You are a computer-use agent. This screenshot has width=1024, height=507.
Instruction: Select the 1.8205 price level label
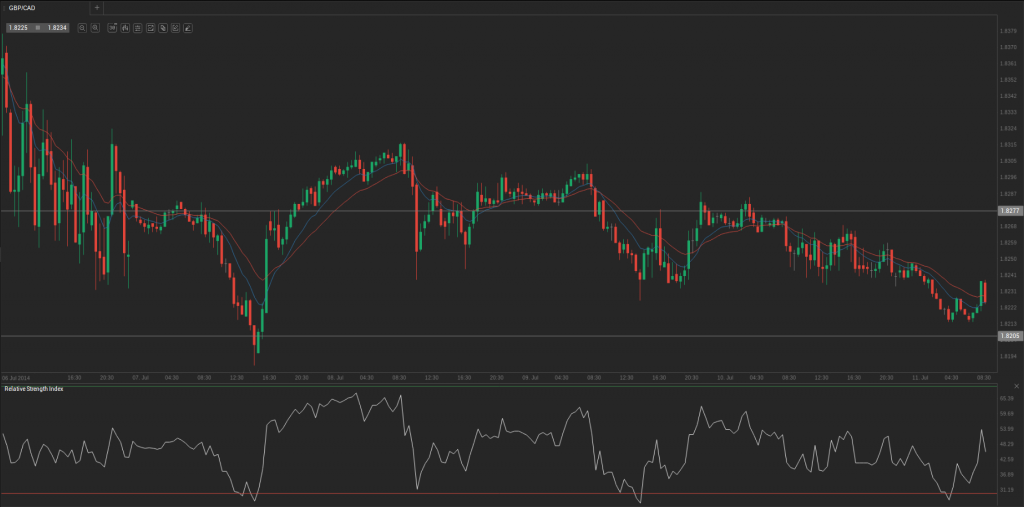coord(1009,336)
